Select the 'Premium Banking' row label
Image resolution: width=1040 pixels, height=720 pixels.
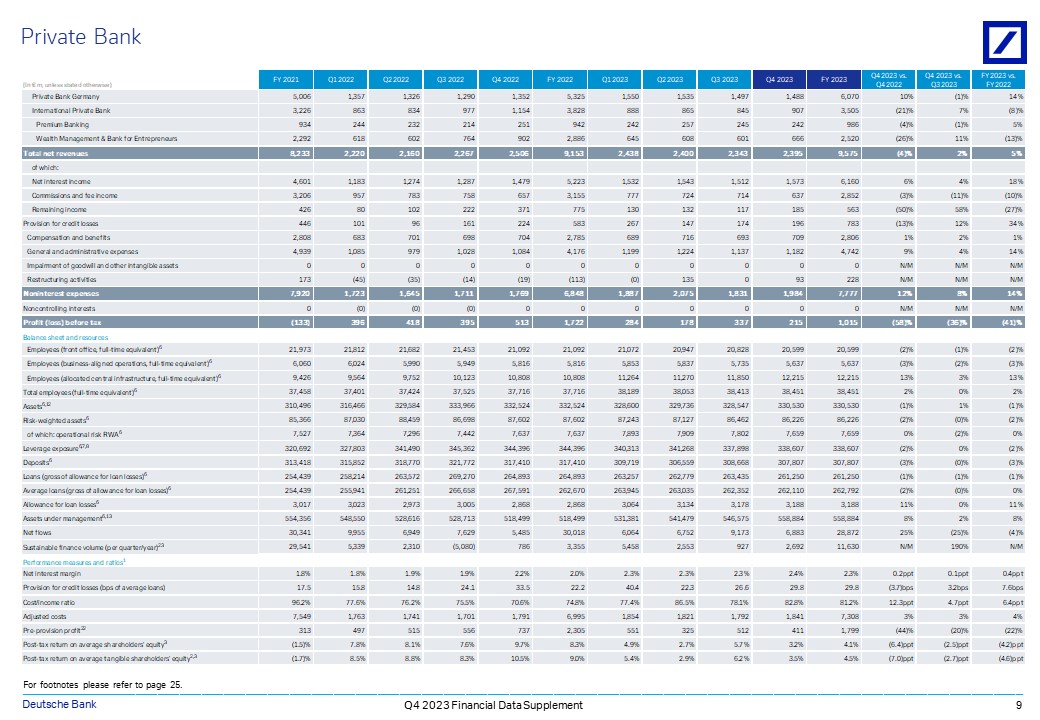[62, 125]
